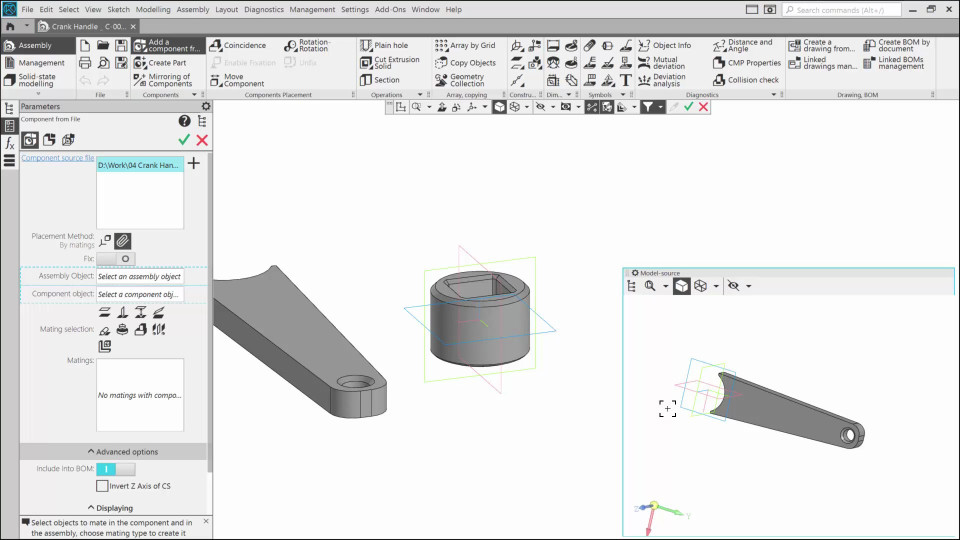
Task: Toggle the Fix switch
Action: (x=115, y=259)
